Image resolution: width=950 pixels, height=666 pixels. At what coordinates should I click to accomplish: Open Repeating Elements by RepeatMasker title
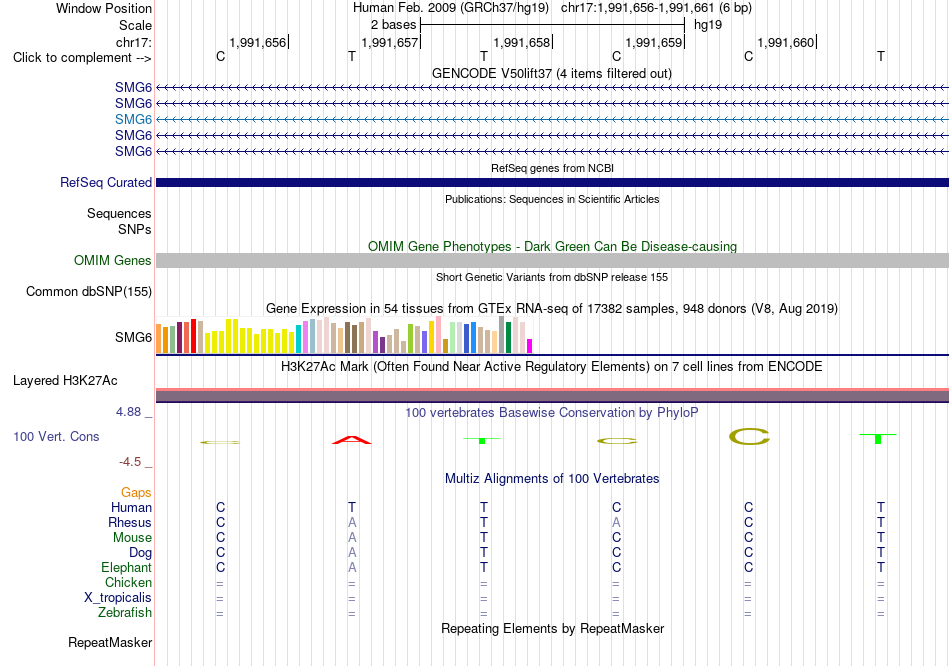552,628
